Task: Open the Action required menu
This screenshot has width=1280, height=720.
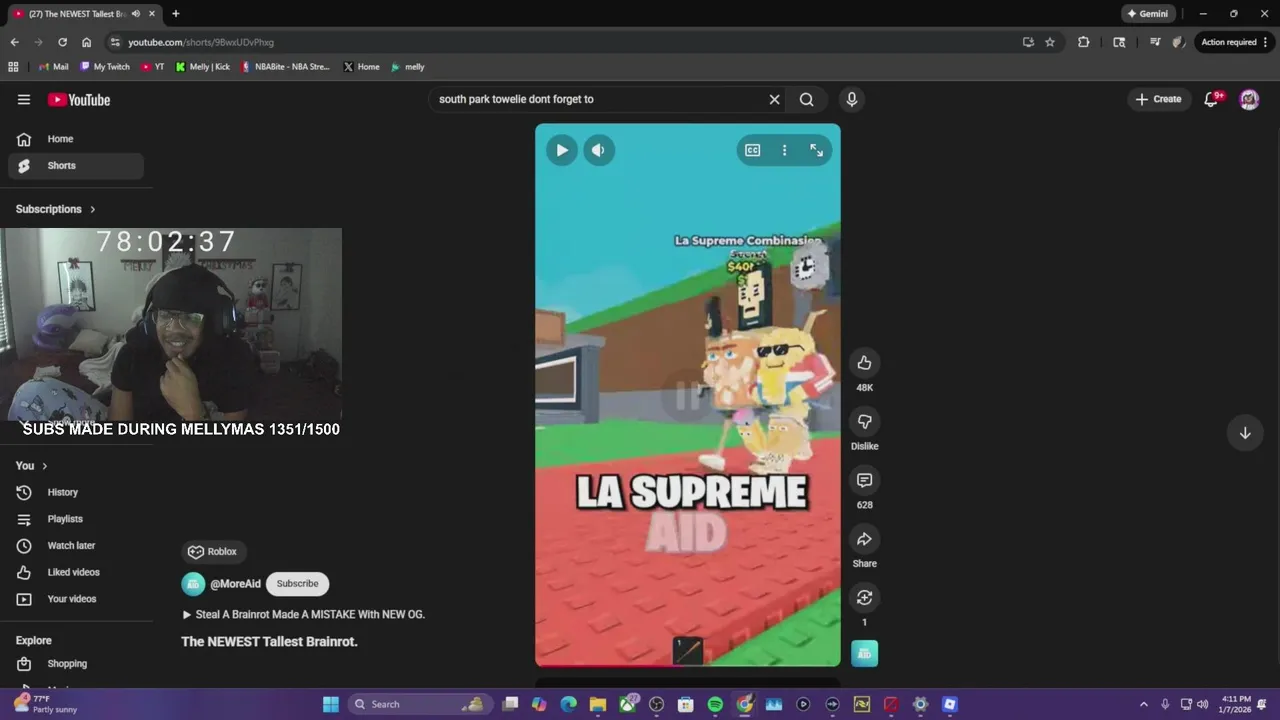Action: (x=1235, y=42)
